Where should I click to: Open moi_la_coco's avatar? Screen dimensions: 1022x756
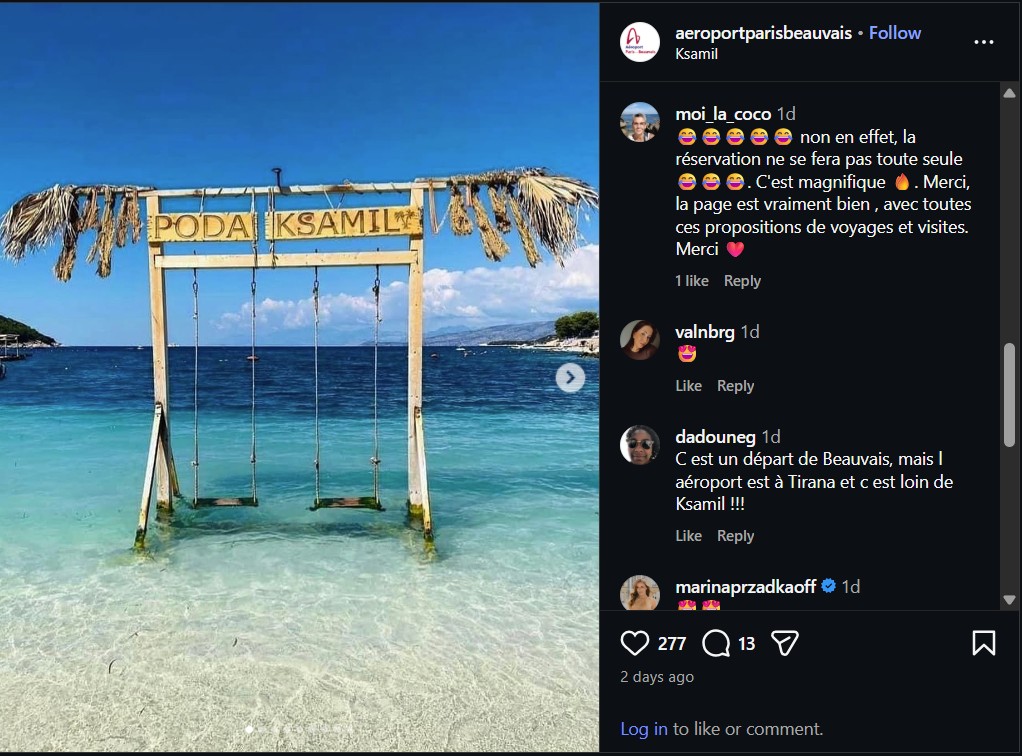click(x=640, y=122)
